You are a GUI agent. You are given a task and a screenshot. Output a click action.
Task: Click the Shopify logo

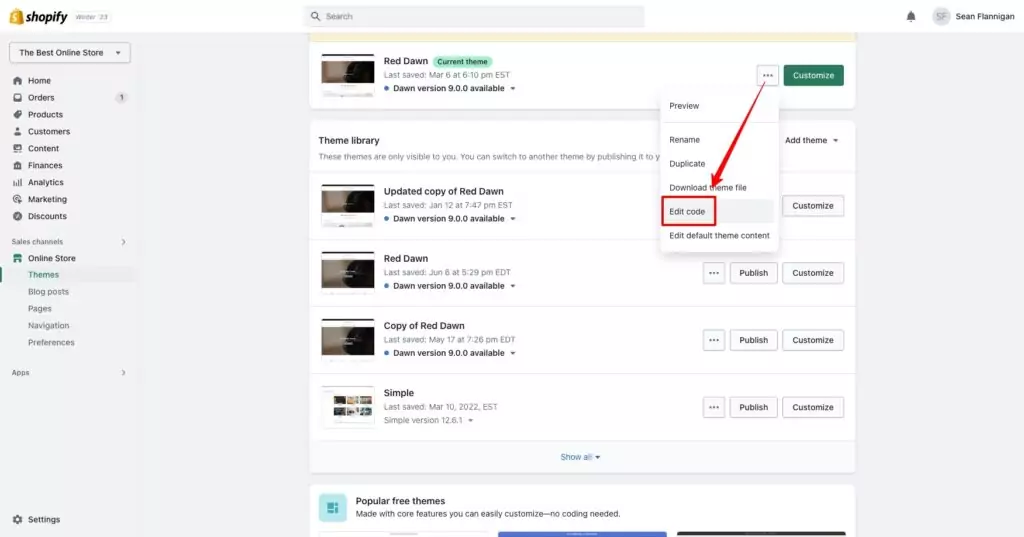click(39, 16)
